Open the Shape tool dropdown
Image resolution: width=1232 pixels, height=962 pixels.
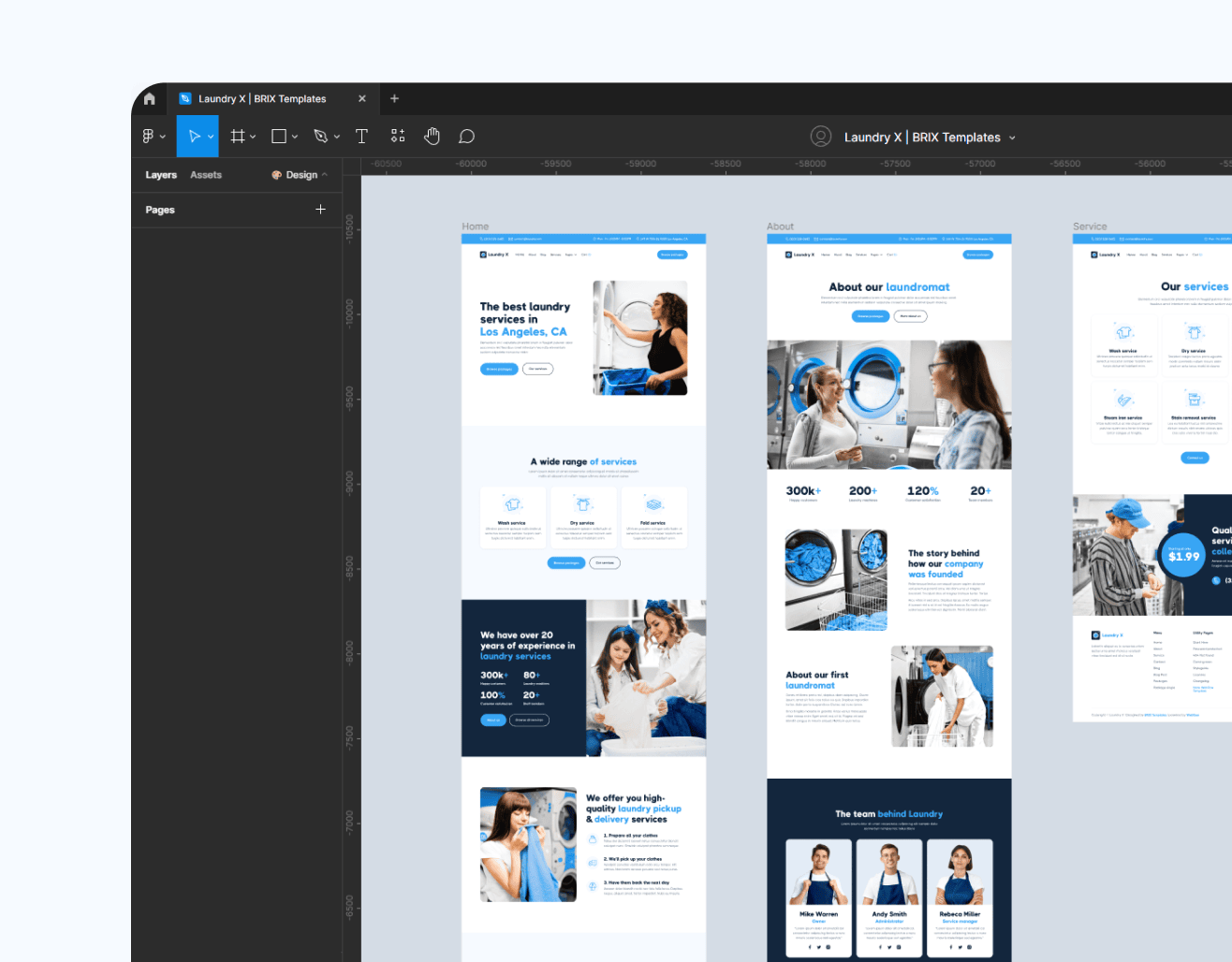pyautogui.click(x=293, y=136)
